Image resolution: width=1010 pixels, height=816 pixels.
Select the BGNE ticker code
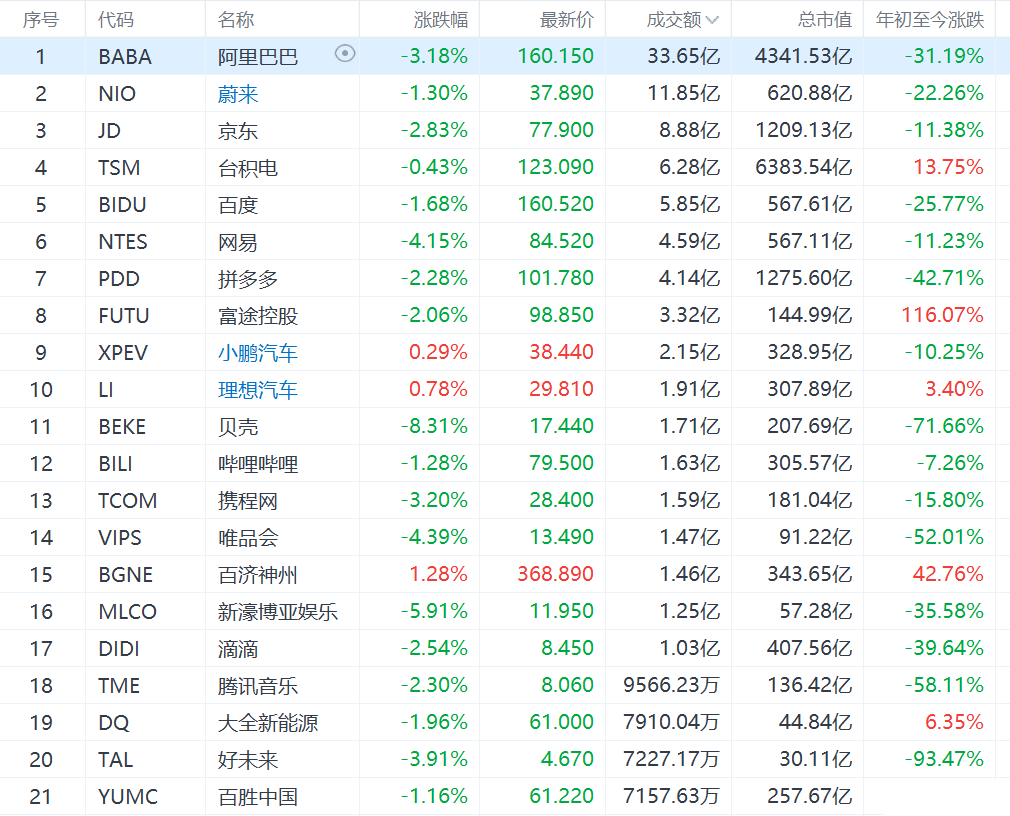(126, 575)
